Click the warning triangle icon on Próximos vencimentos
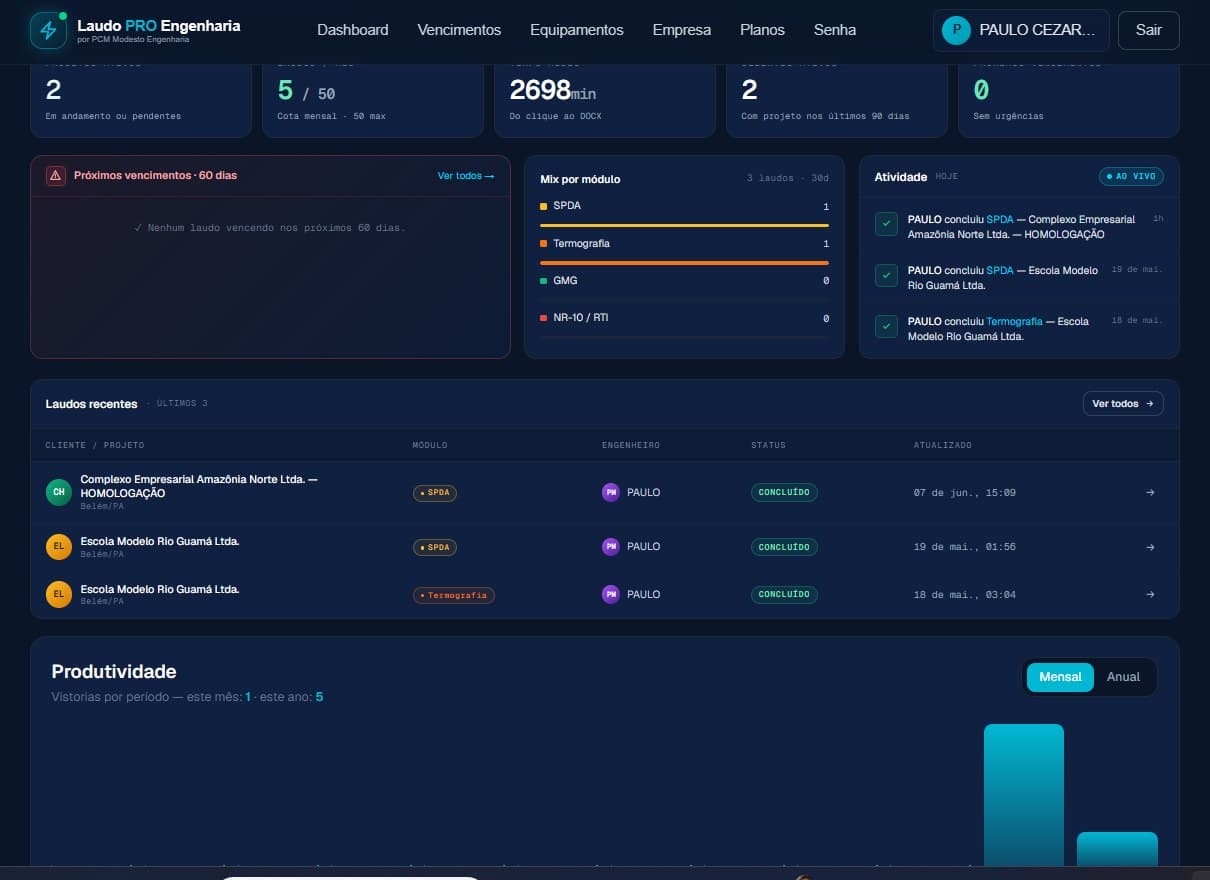Screen dimensions: 1210x880 tap(56, 175)
